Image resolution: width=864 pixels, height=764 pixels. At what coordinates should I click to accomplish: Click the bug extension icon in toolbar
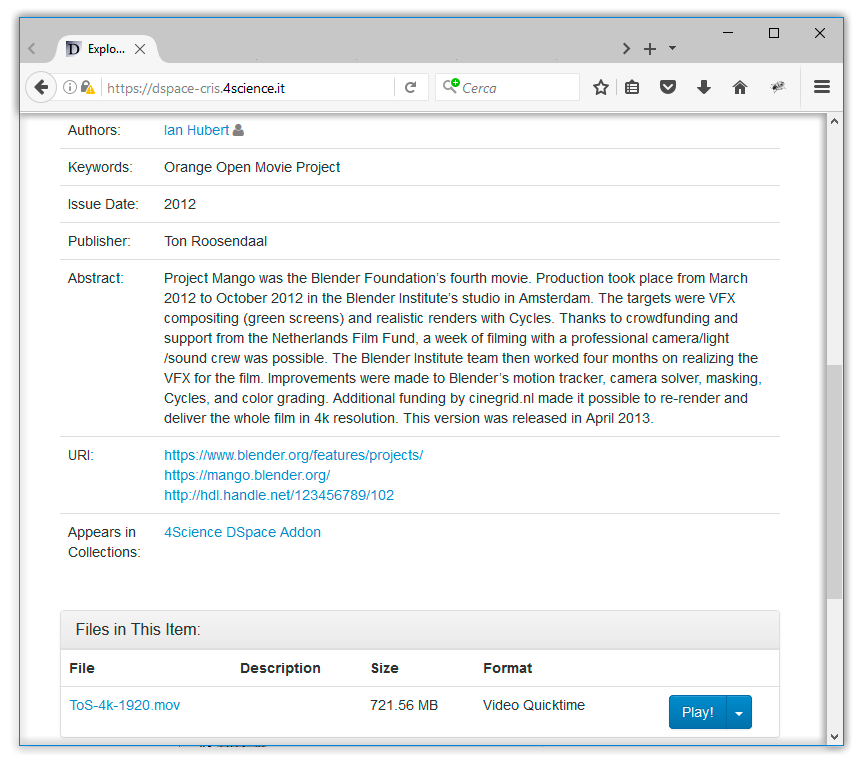pyautogui.click(x=777, y=86)
